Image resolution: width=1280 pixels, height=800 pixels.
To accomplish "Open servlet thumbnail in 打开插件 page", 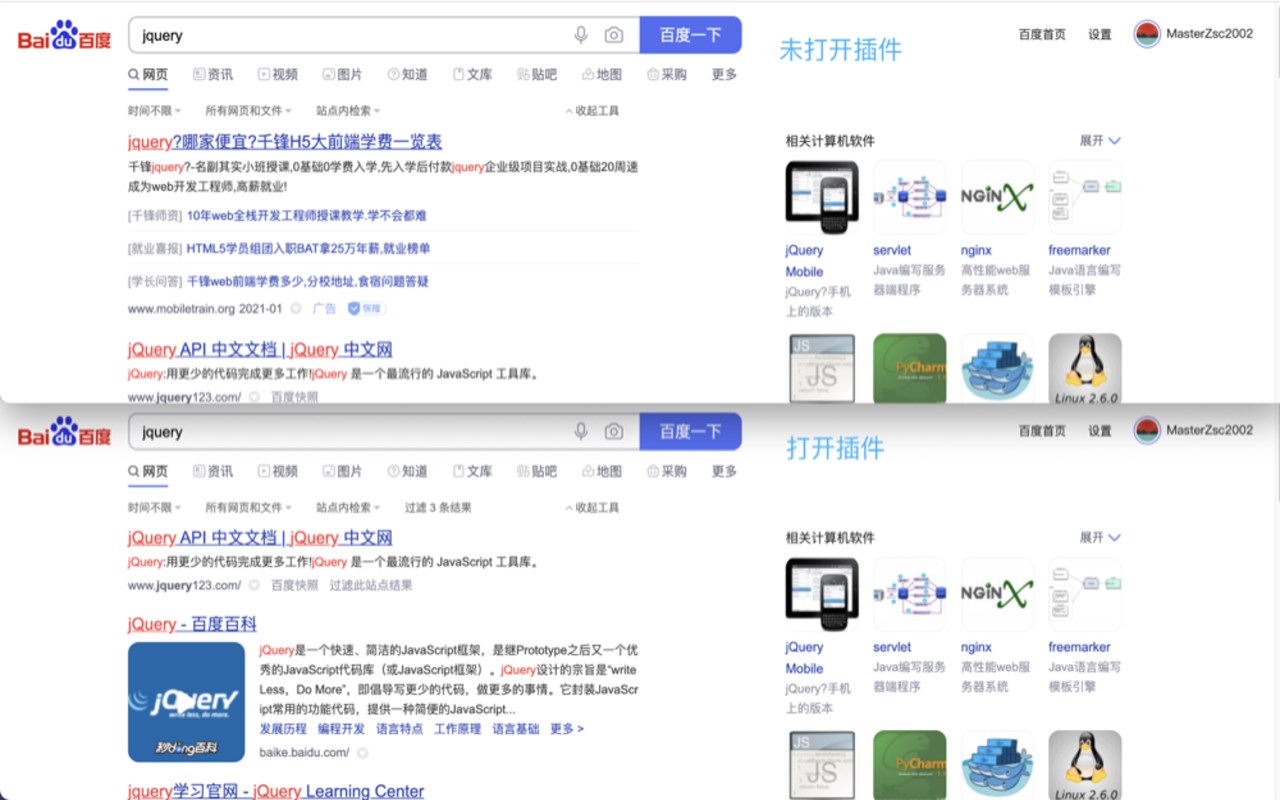I will pyautogui.click(x=910, y=594).
